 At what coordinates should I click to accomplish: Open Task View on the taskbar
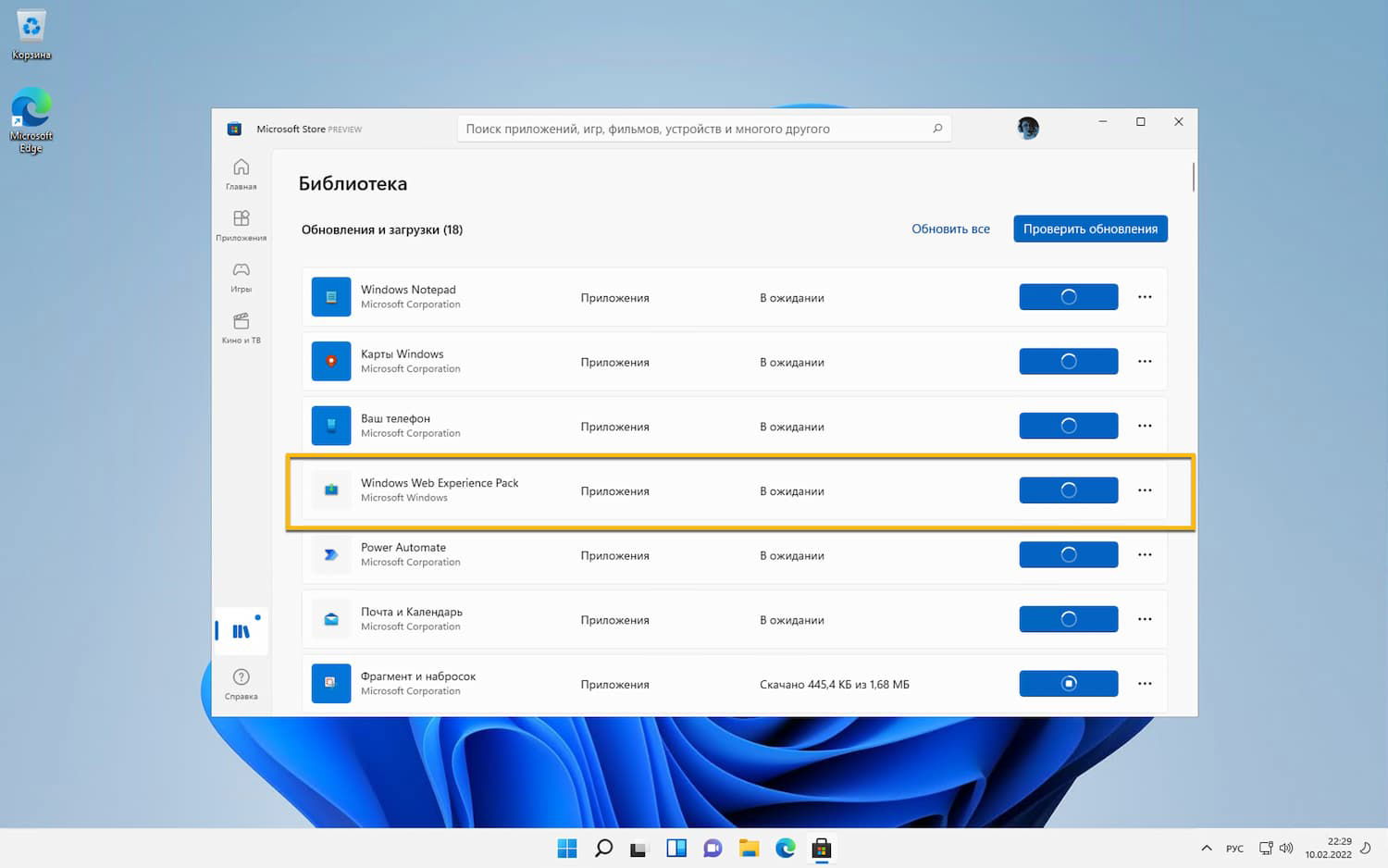[x=639, y=848]
